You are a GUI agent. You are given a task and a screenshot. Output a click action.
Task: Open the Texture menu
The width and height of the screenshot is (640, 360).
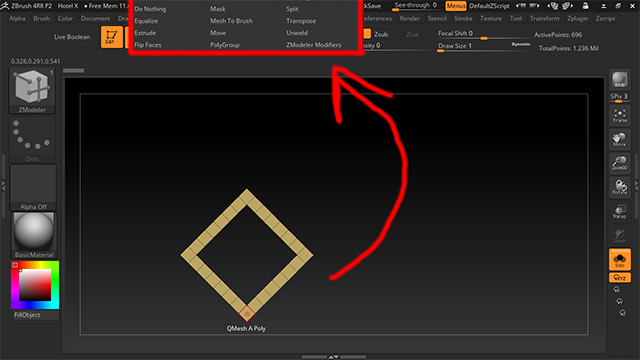tap(491, 18)
